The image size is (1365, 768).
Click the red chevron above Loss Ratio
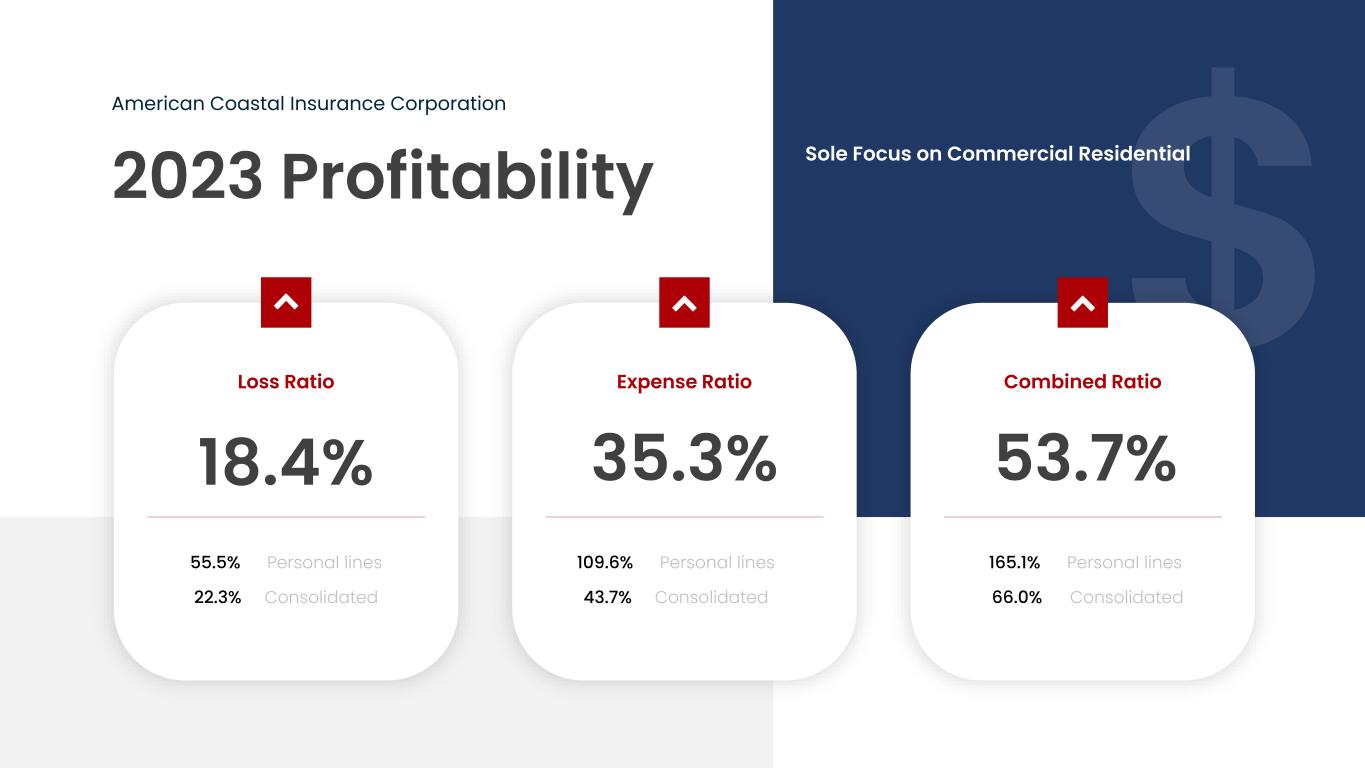(x=286, y=302)
